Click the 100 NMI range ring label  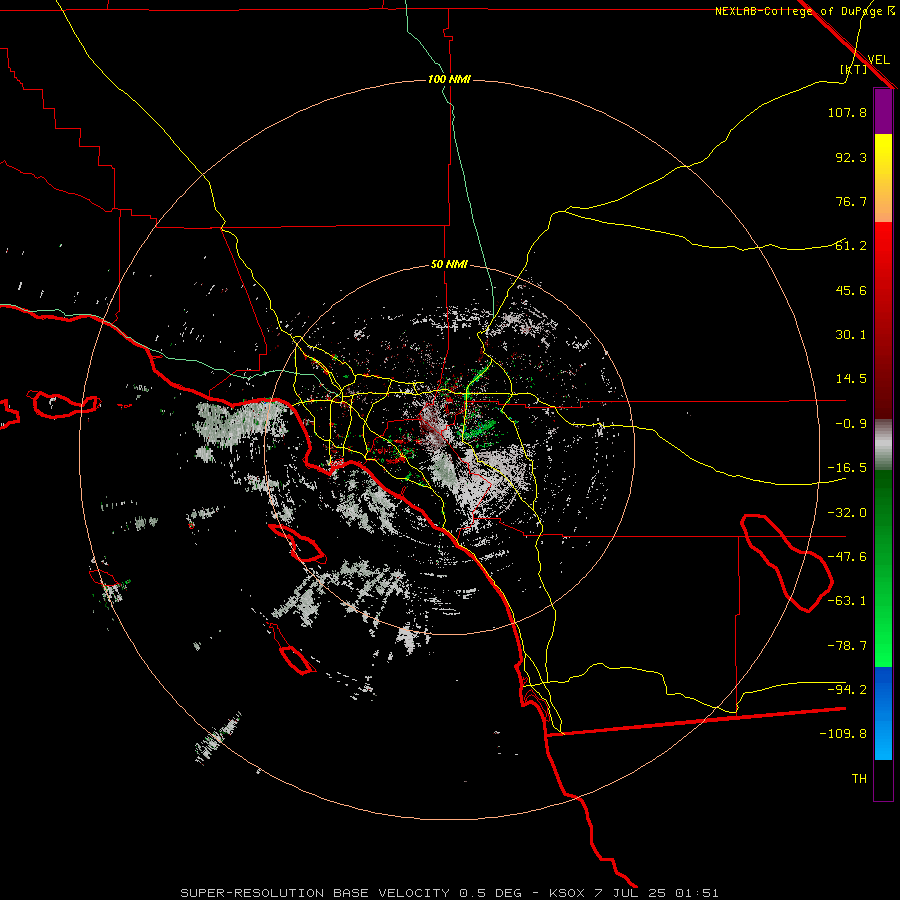coord(449,79)
